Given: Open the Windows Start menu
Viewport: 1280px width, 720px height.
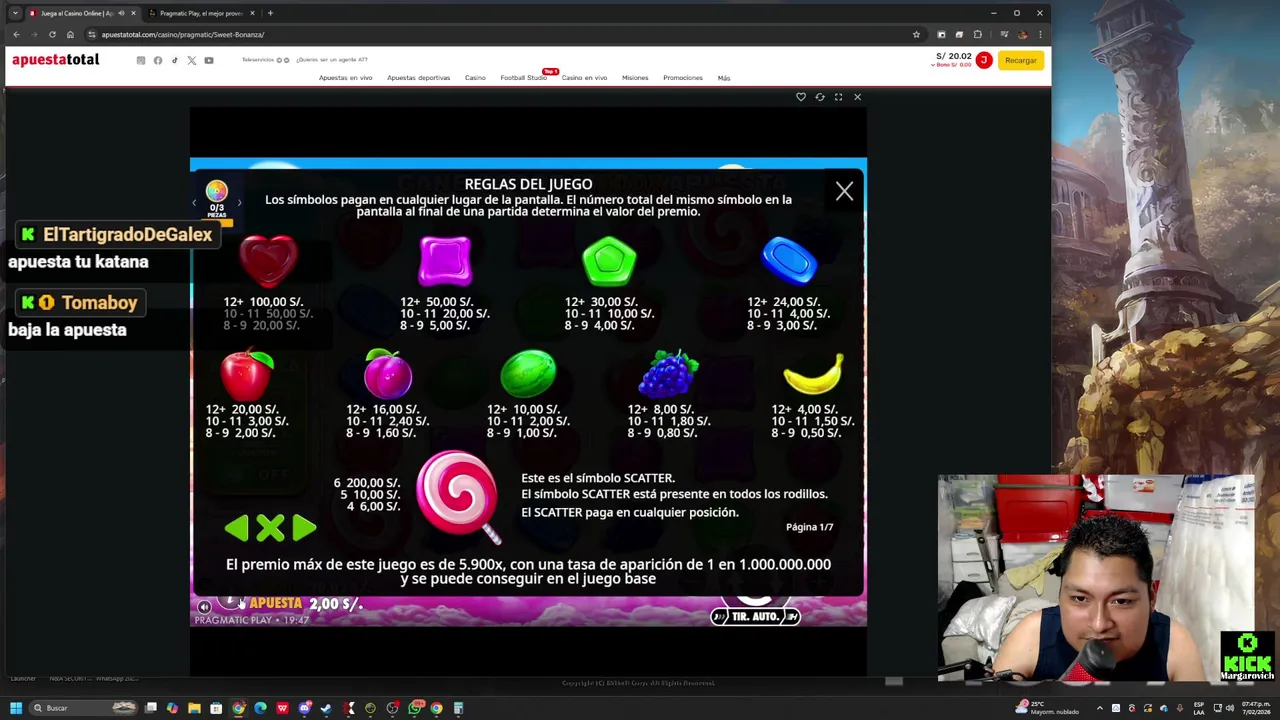Looking at the screenshot, I should coord(16,708).
